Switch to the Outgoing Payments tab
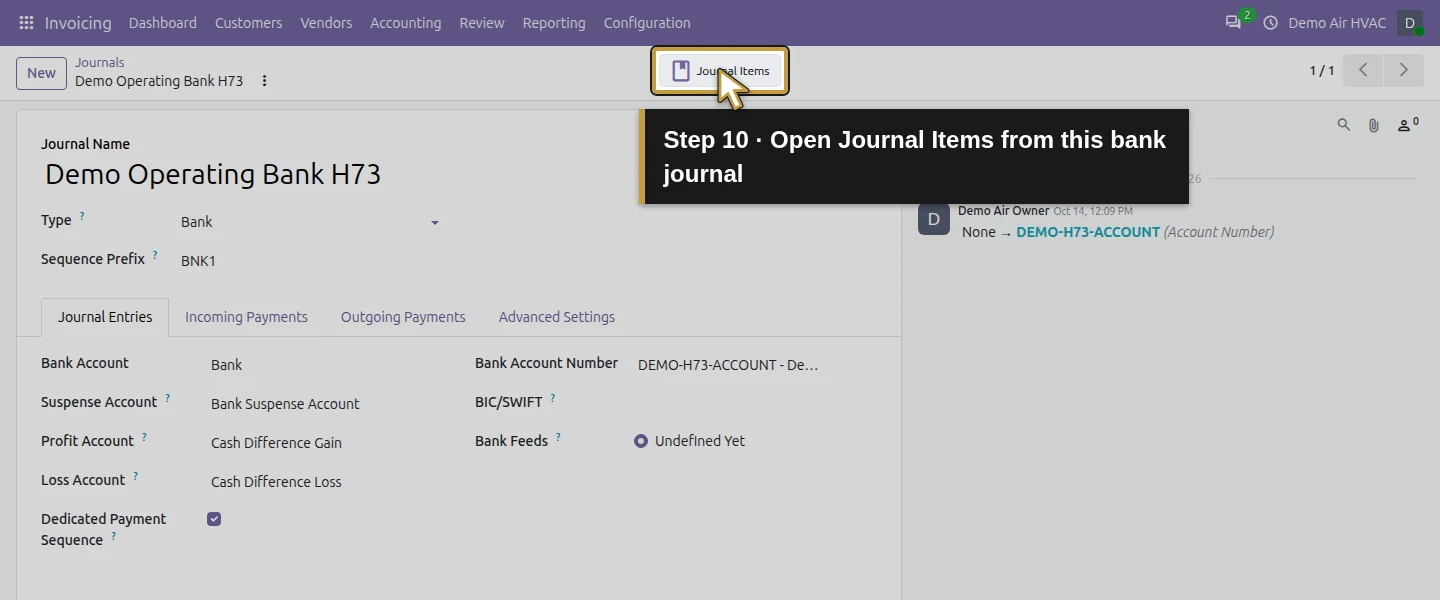Image resolution: width=1440 pixels, height=600 pixels. click(403, 317)
